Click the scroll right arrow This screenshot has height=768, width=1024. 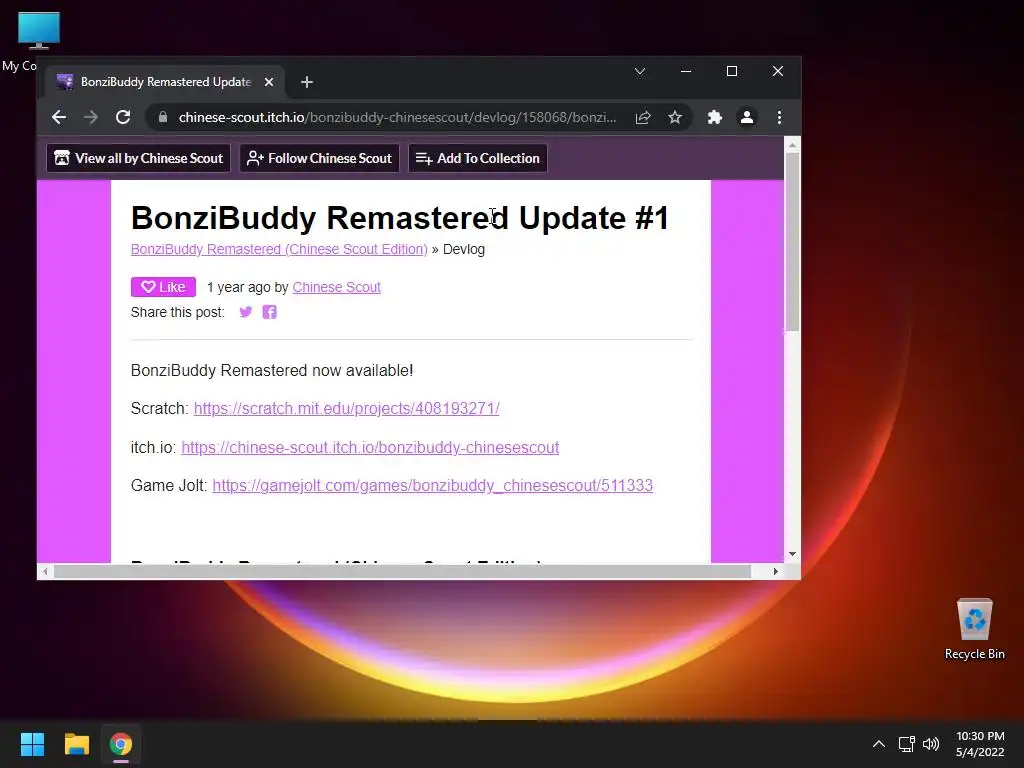pyautogui.click(x=775, y=571)
